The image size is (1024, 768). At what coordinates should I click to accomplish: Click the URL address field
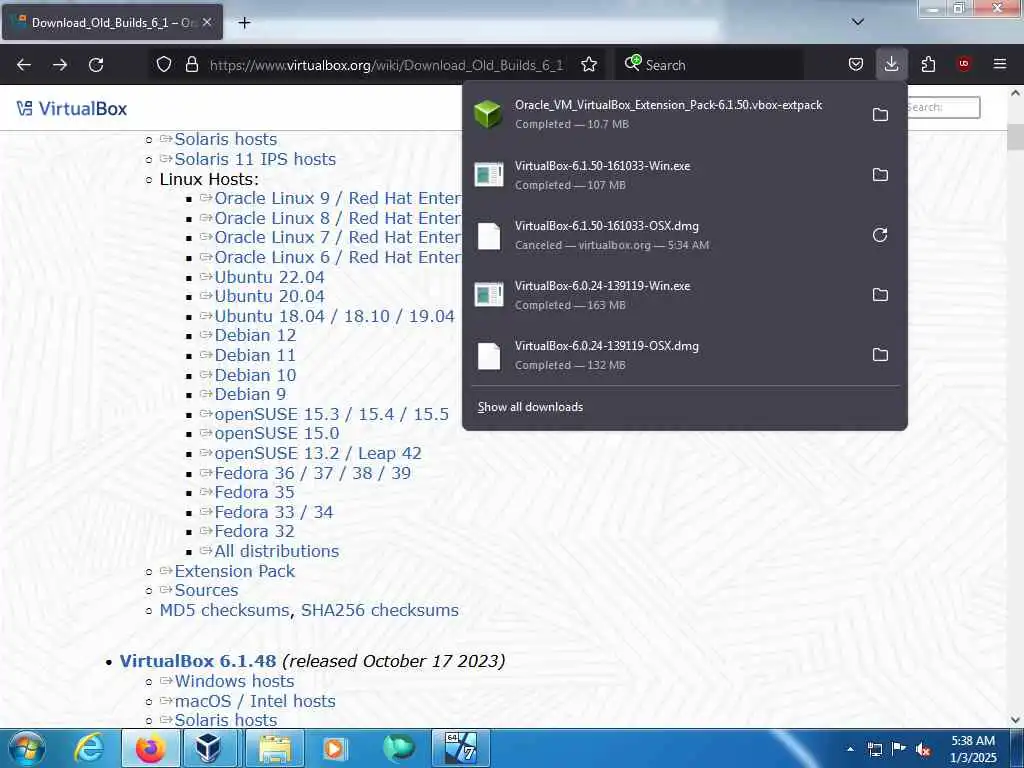pyautogui.click(x=386, y=65)
